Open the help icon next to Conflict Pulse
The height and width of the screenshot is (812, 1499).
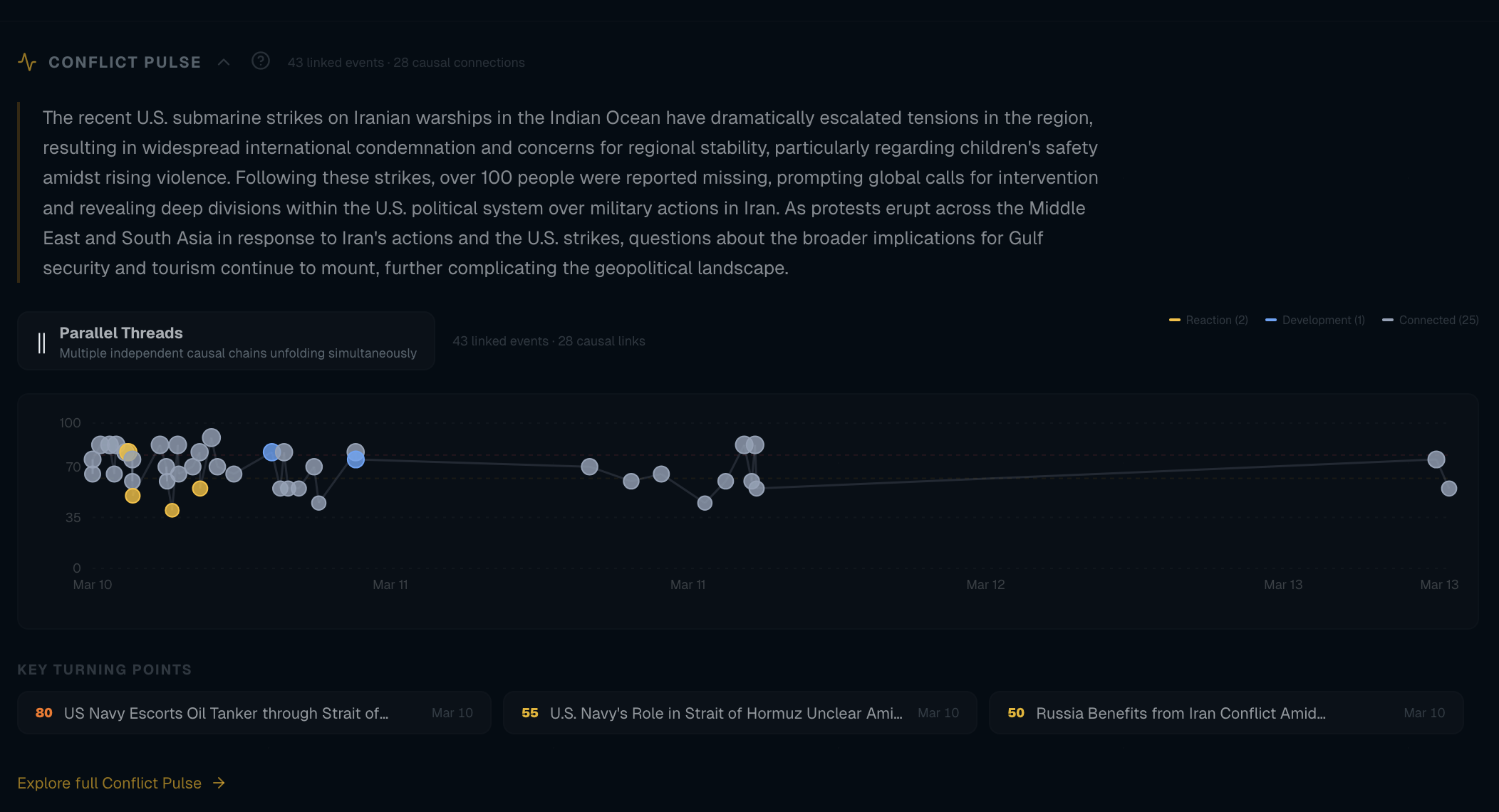[261, 61]
